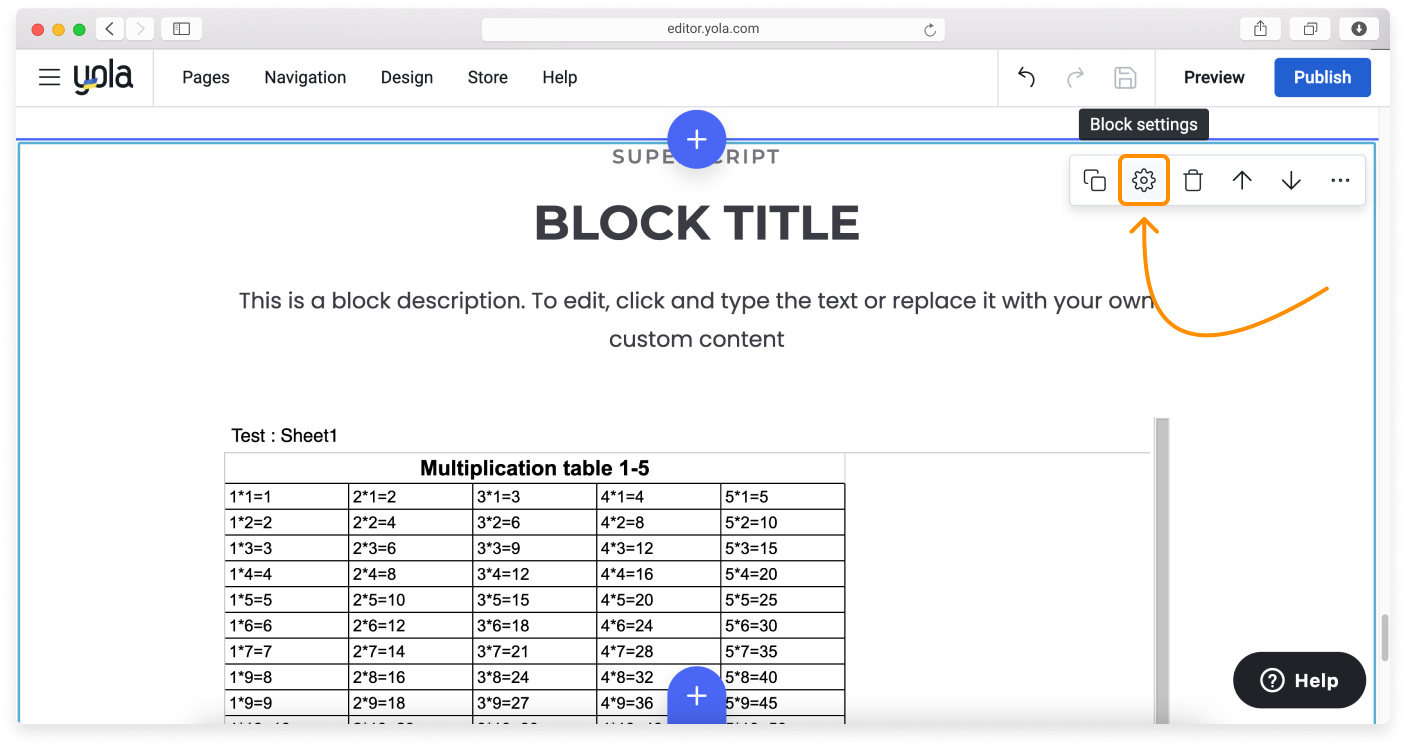Delete the block with the trash icon
Screen dimensions: 1406x748
pos(1192,180)
